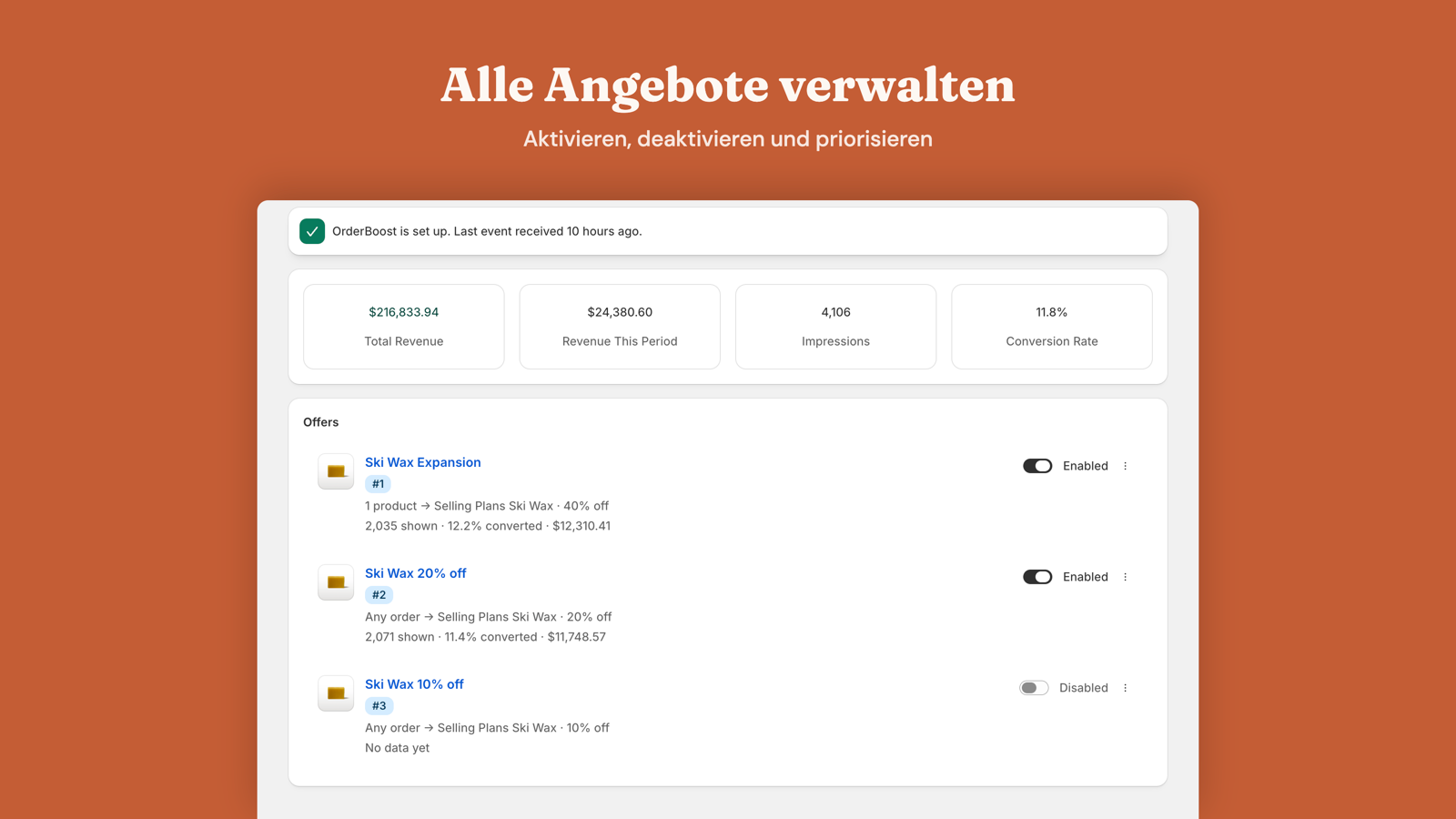Screen dimensions: 1456x819
Task: Open more options menu for Ski Wax 20% off
Action: pos(1126,577)
